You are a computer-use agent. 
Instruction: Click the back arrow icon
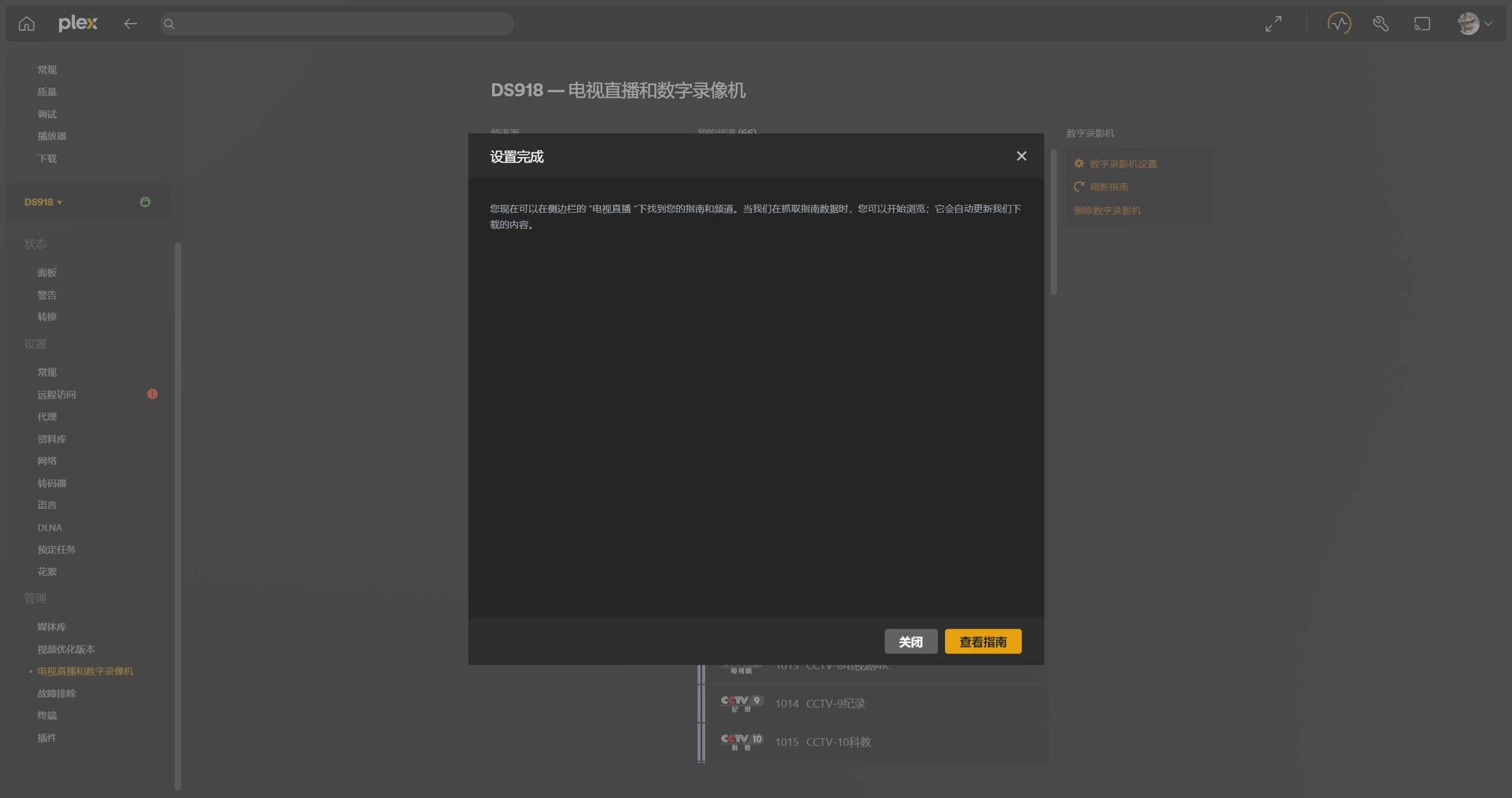coord(130,24)
